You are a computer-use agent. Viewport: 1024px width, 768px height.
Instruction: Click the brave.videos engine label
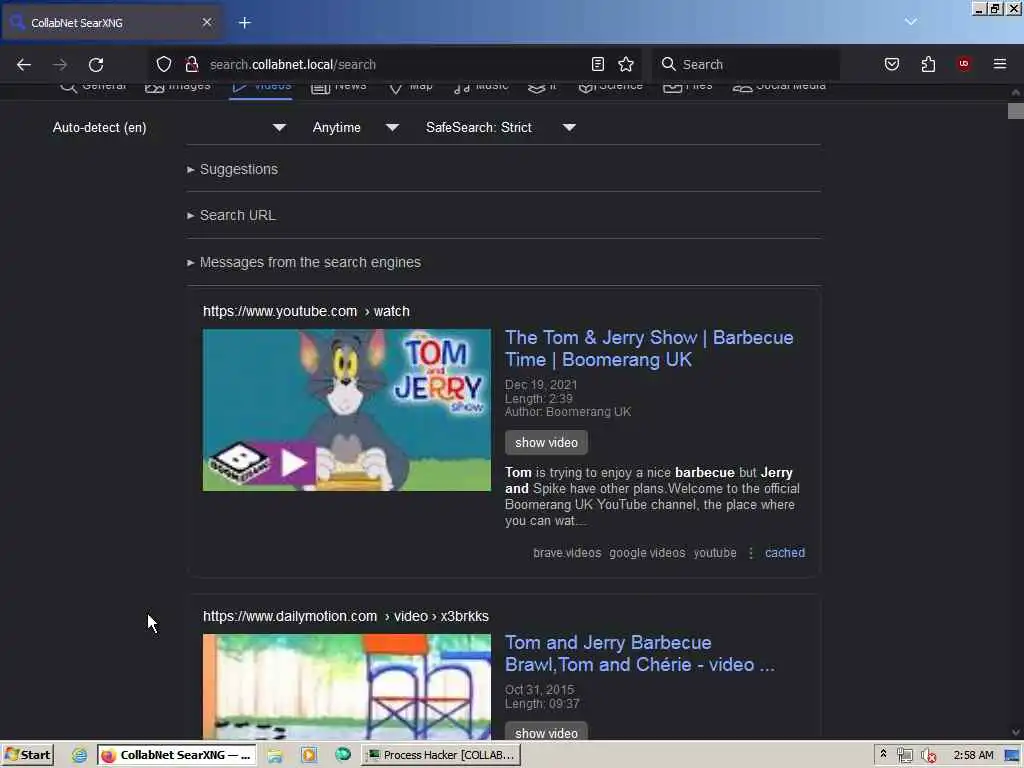pyautogui.click(x=567, y=552)
